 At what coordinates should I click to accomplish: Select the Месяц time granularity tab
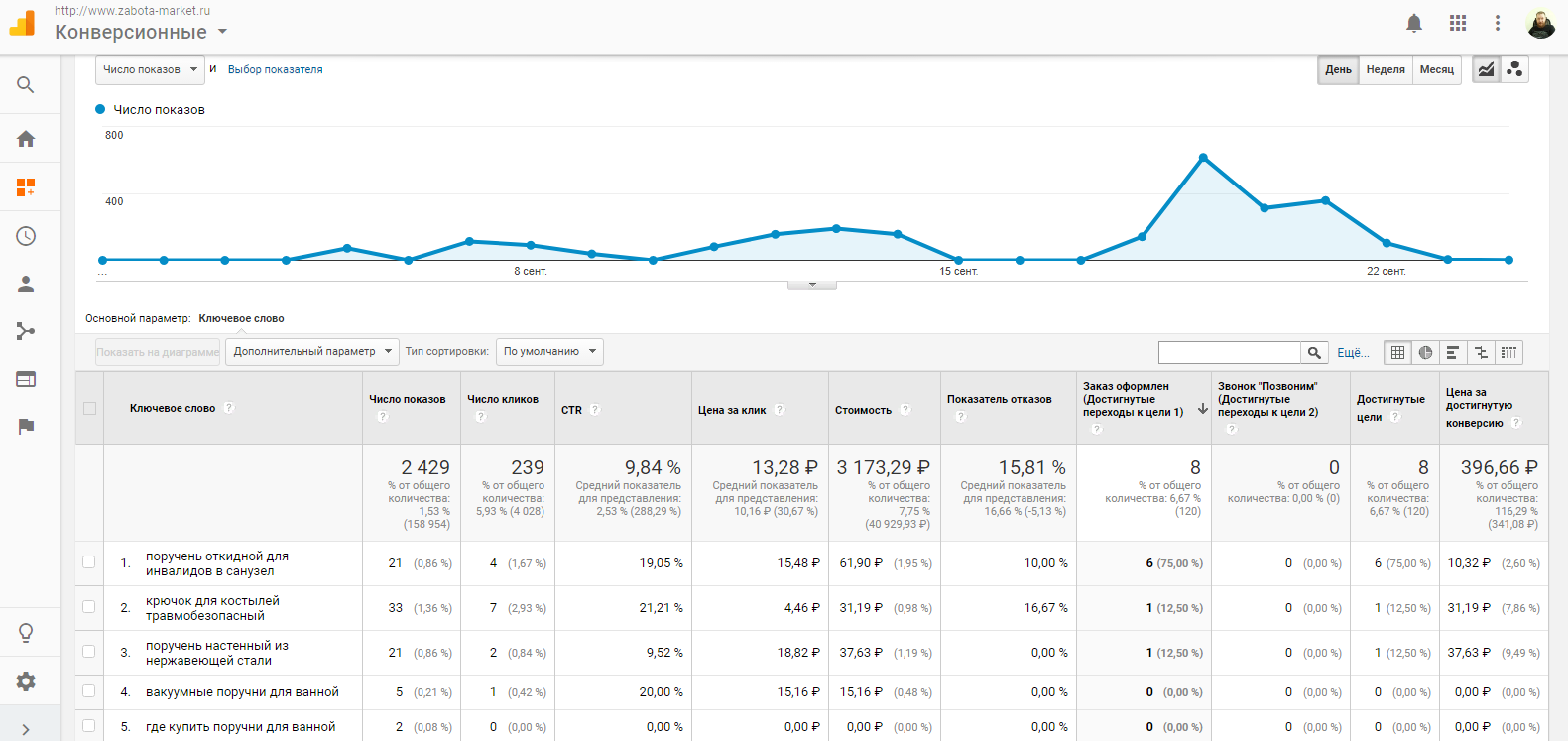point(1437,69)
